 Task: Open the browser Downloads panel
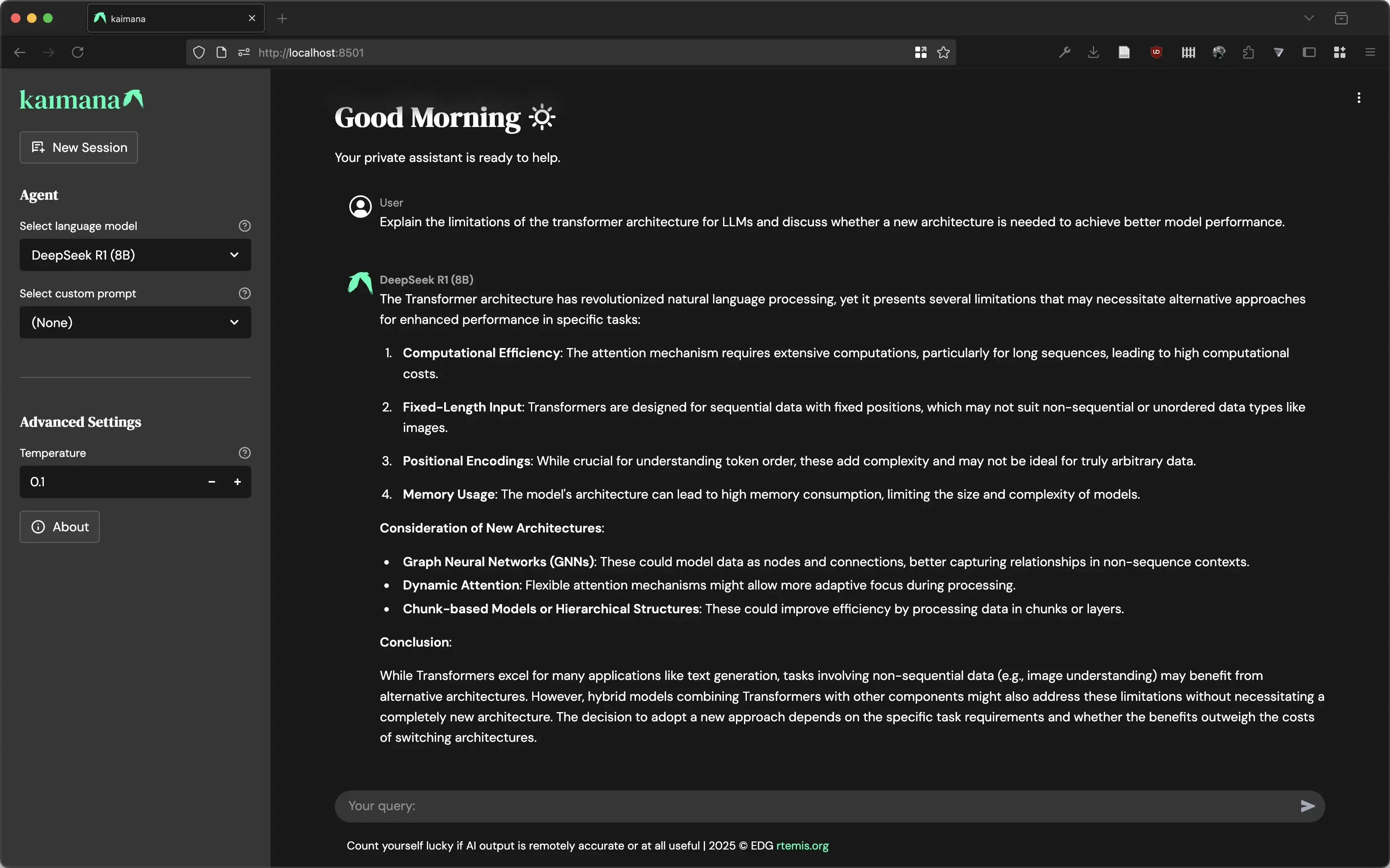click(1094, 52)
